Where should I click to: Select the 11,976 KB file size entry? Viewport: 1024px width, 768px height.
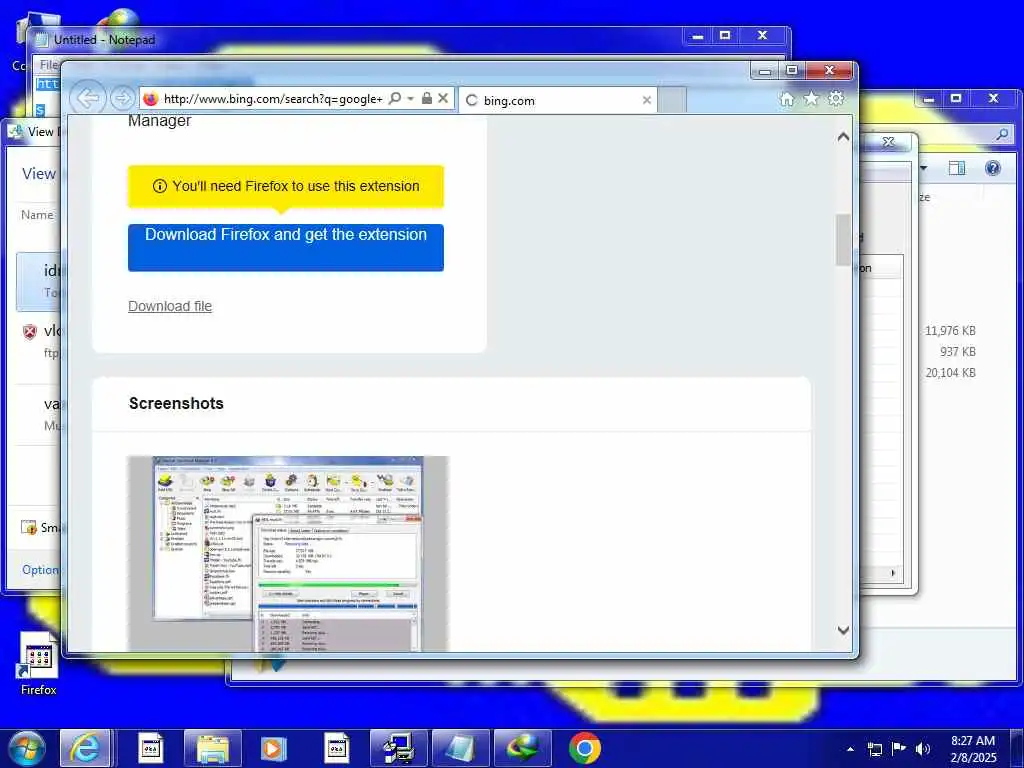coord(950,331)
